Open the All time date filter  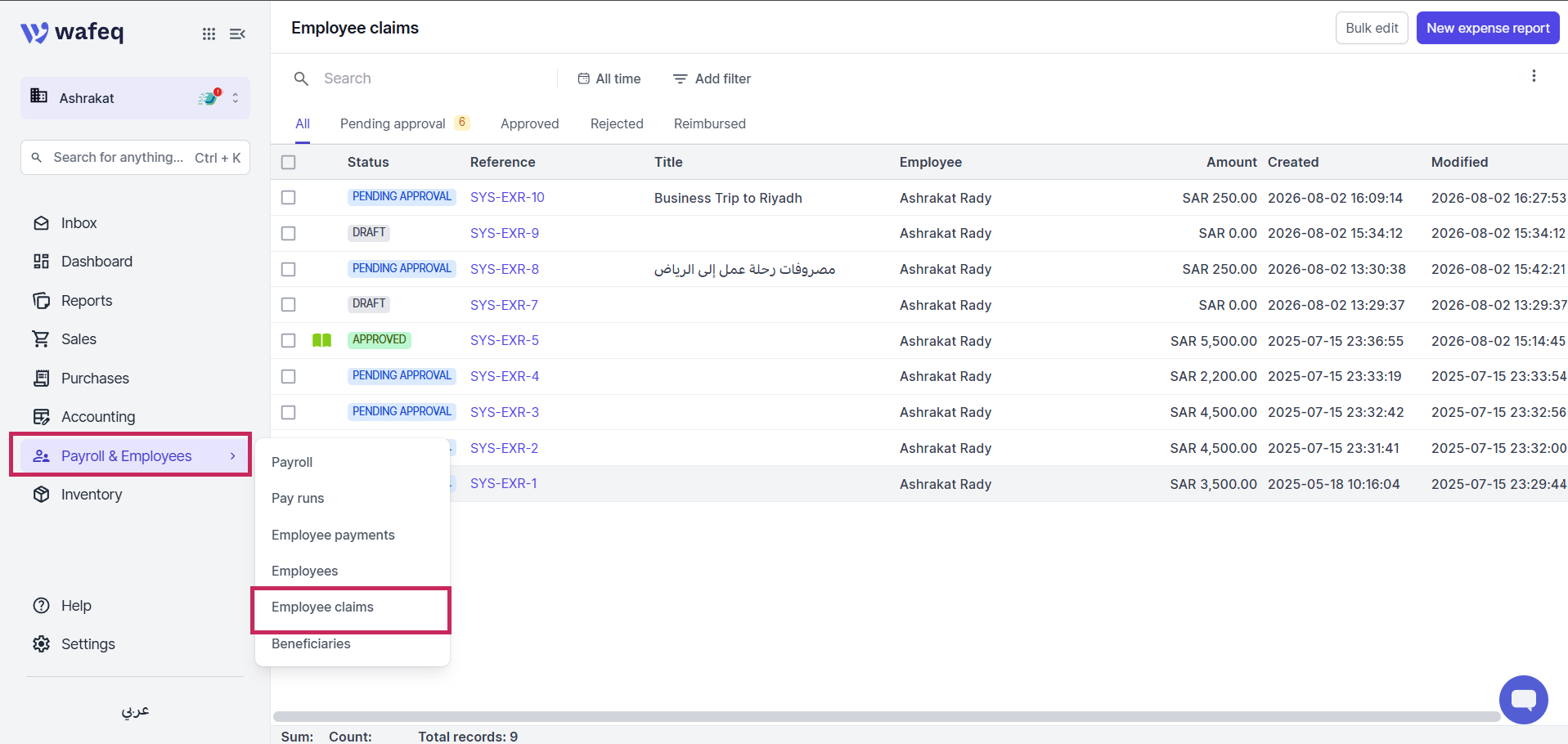click(609, 78)
